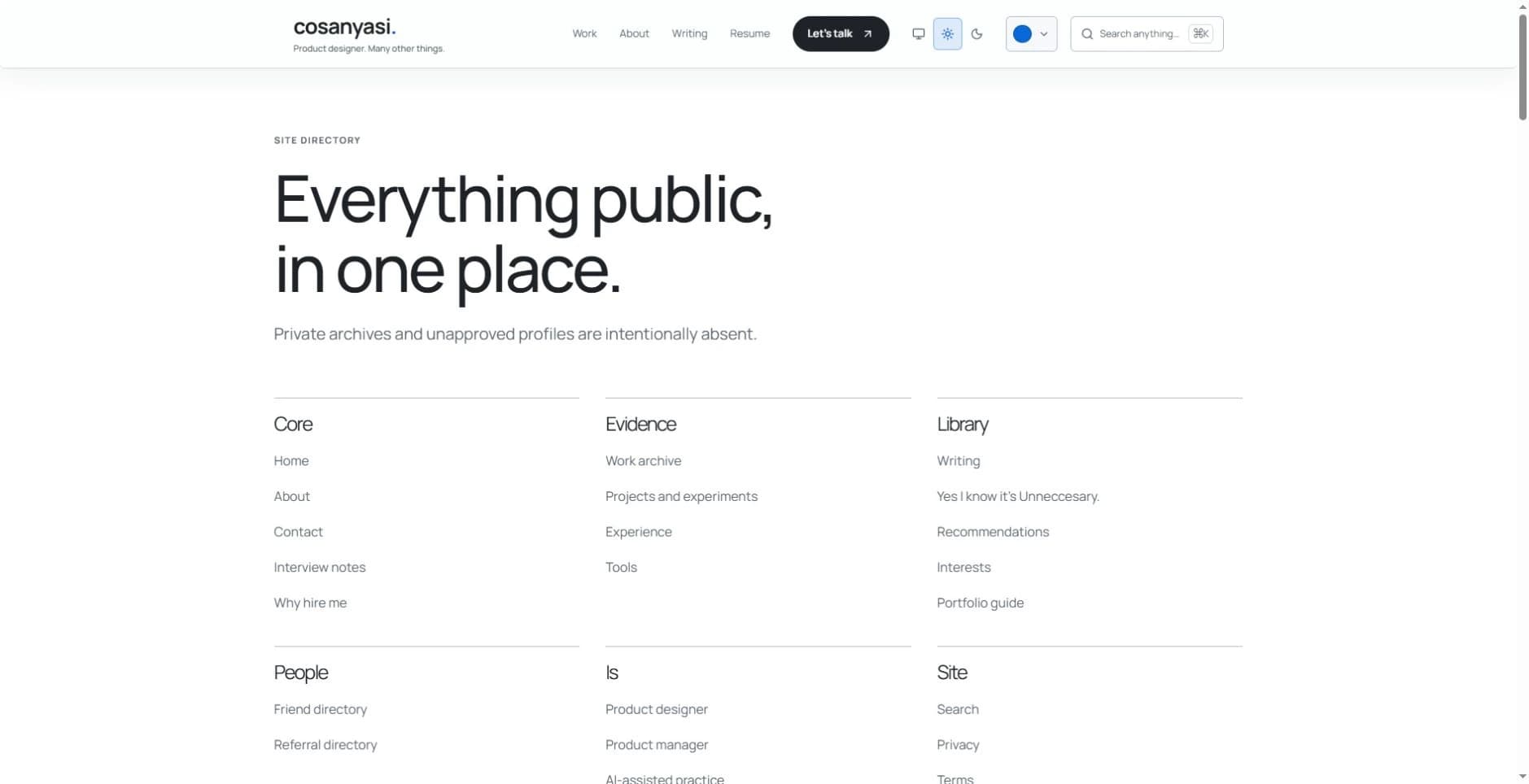Focus the Search anything field
Image resolution: width=1529 pixels, height=784 pixels.
click(1147, 34)
